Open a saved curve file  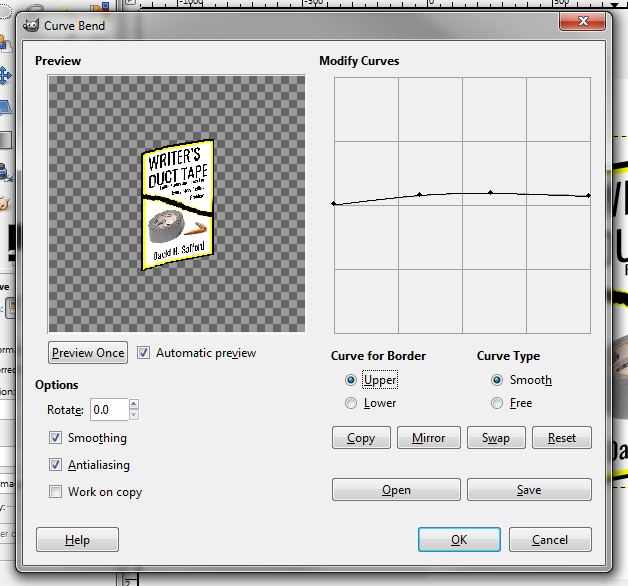pyautogui.click(x=396, y=490)
